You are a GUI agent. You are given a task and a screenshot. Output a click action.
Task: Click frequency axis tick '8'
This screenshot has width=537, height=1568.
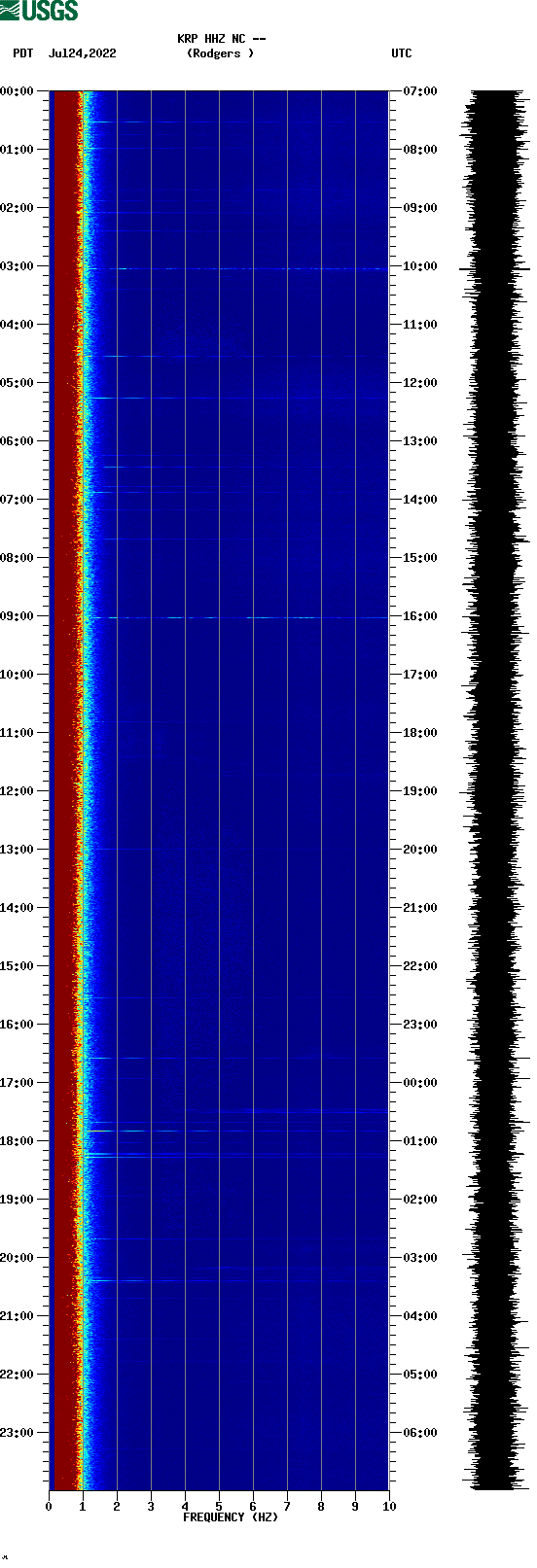coord(321,1507)
